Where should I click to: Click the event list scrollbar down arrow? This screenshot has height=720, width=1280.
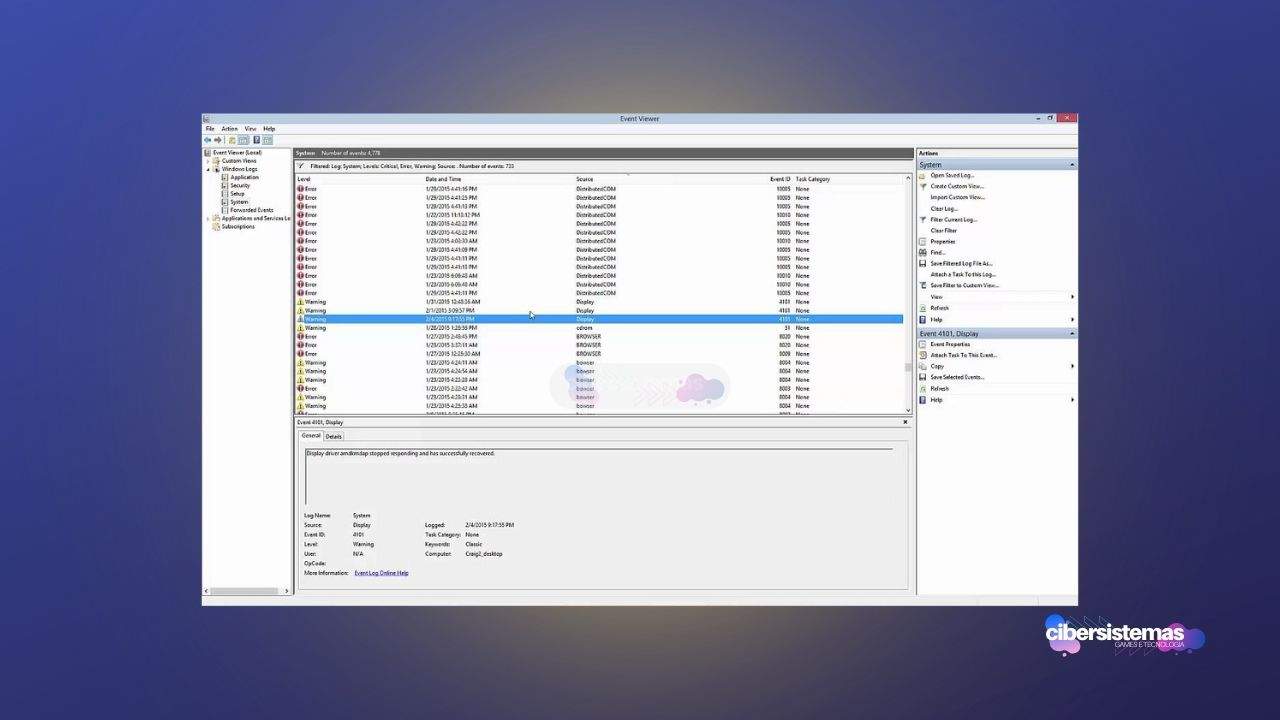pos(908,410)
